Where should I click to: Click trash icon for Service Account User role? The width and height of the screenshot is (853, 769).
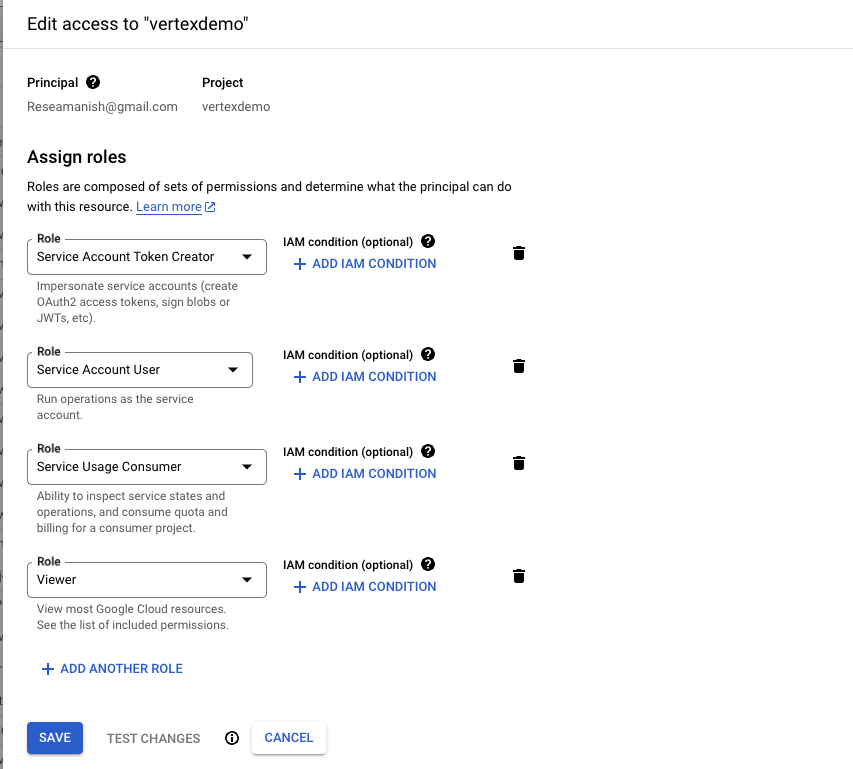[x=518, y=366]
